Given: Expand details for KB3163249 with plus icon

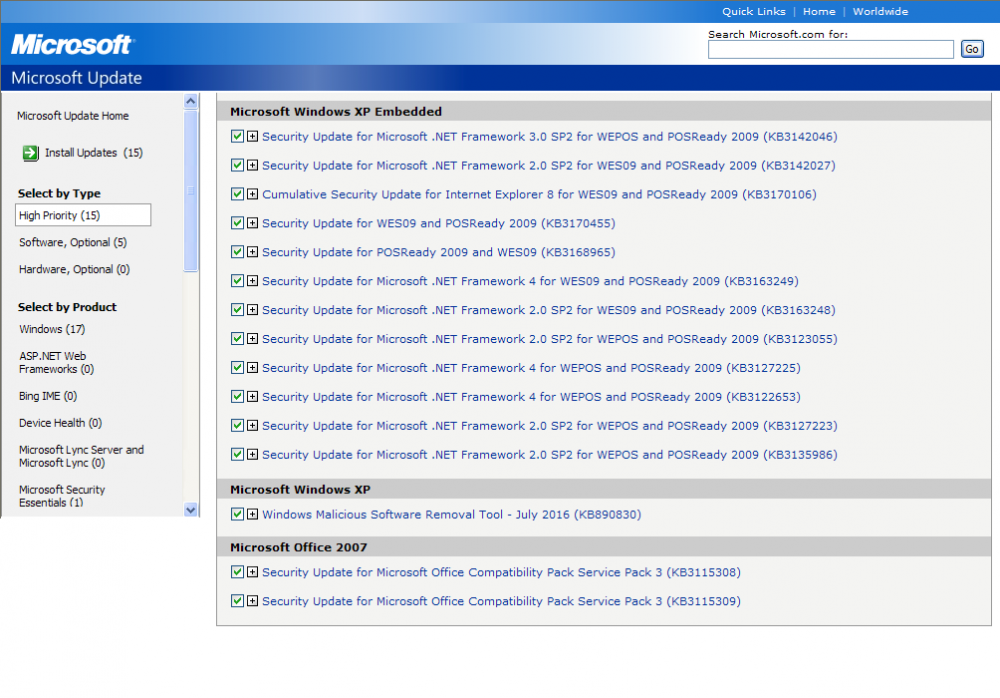Looking at the screenshot, I should [253, 281].
